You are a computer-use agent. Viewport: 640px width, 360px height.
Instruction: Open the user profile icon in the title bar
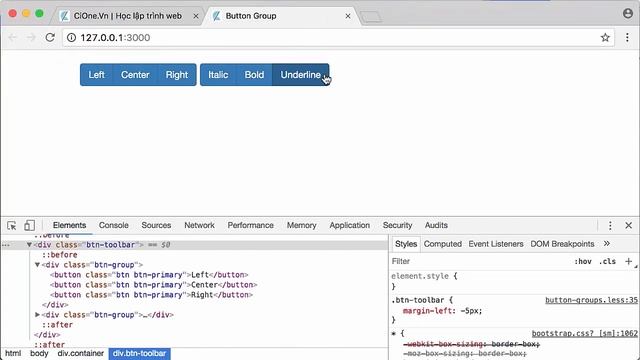tap(628, 13)
